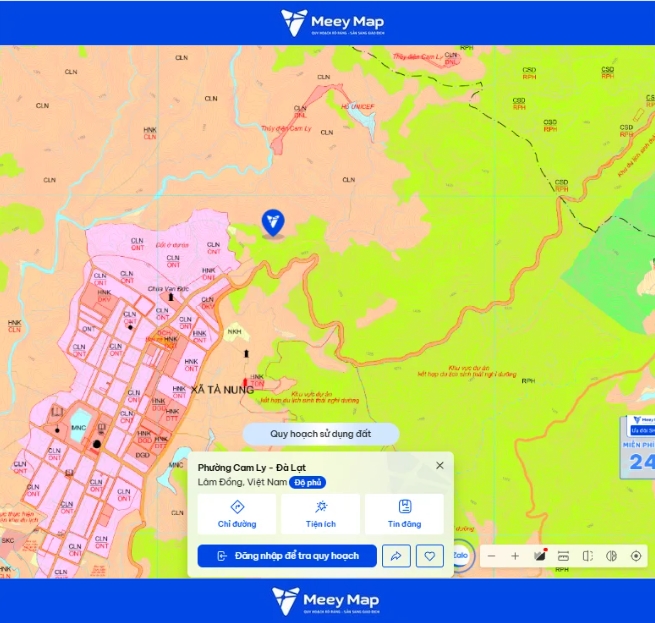655x623 pixels.
Task: Close the Phường Cam Ly info card
Action: (x=440, y=465)
